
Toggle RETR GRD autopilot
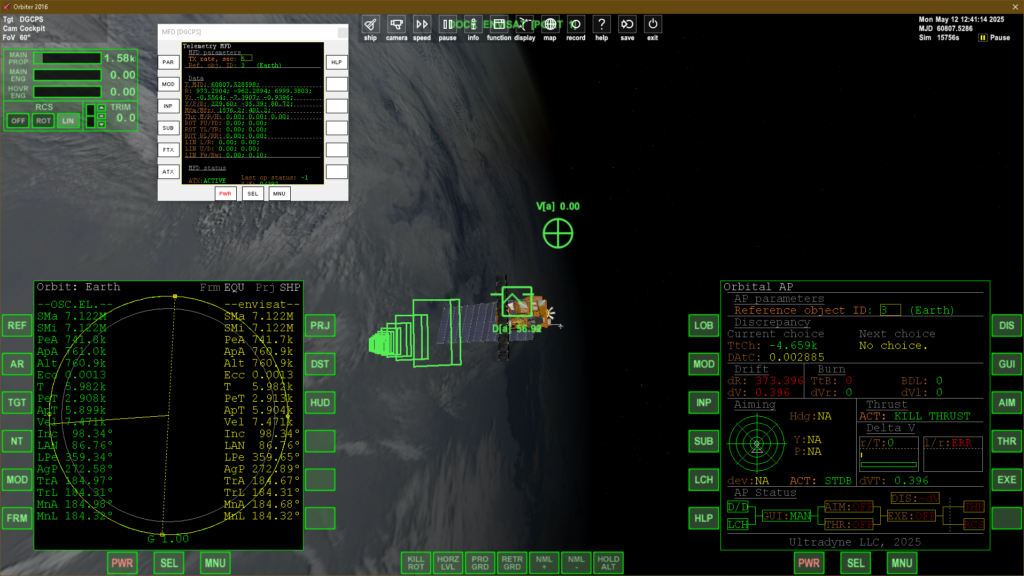tap(511, 563)
